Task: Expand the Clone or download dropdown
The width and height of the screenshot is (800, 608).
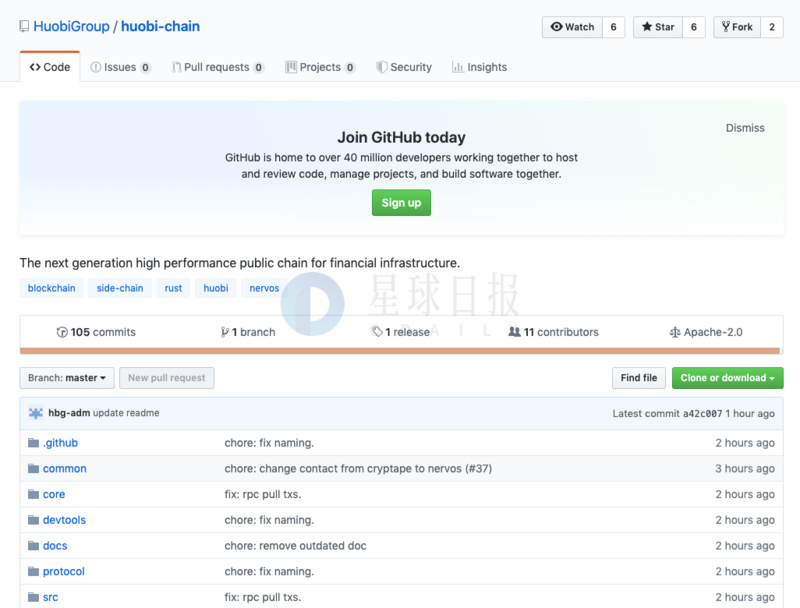Action: (x=728, y=378)
